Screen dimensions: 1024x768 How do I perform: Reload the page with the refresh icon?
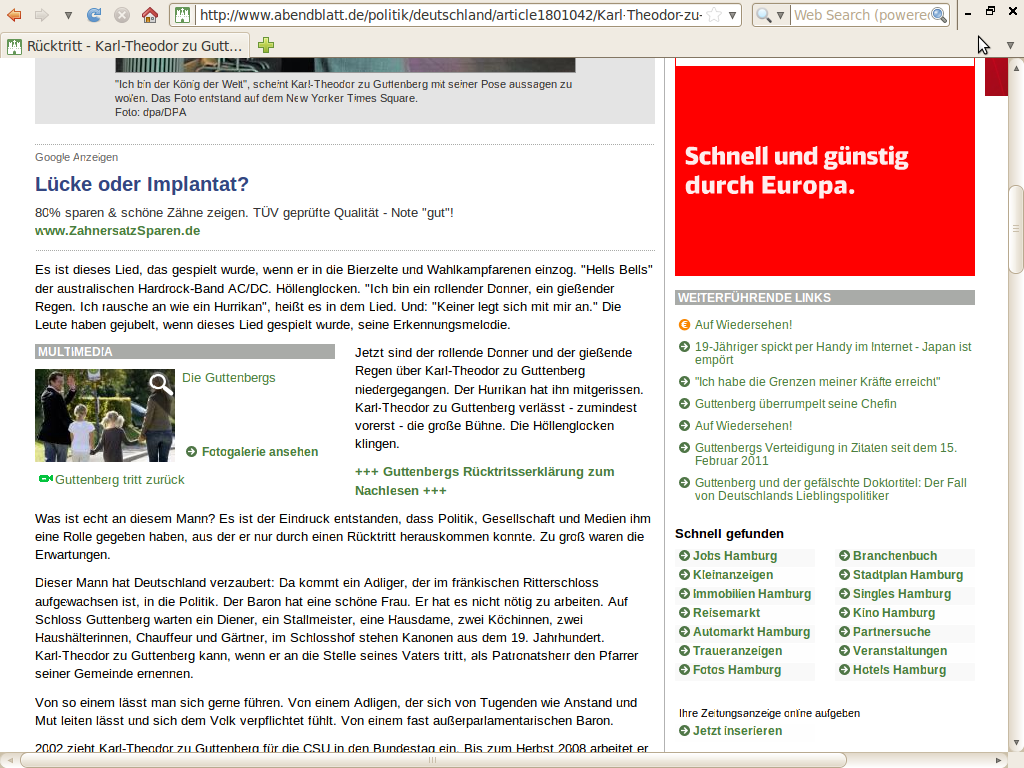pyautogui.click(x=94, y=14)
